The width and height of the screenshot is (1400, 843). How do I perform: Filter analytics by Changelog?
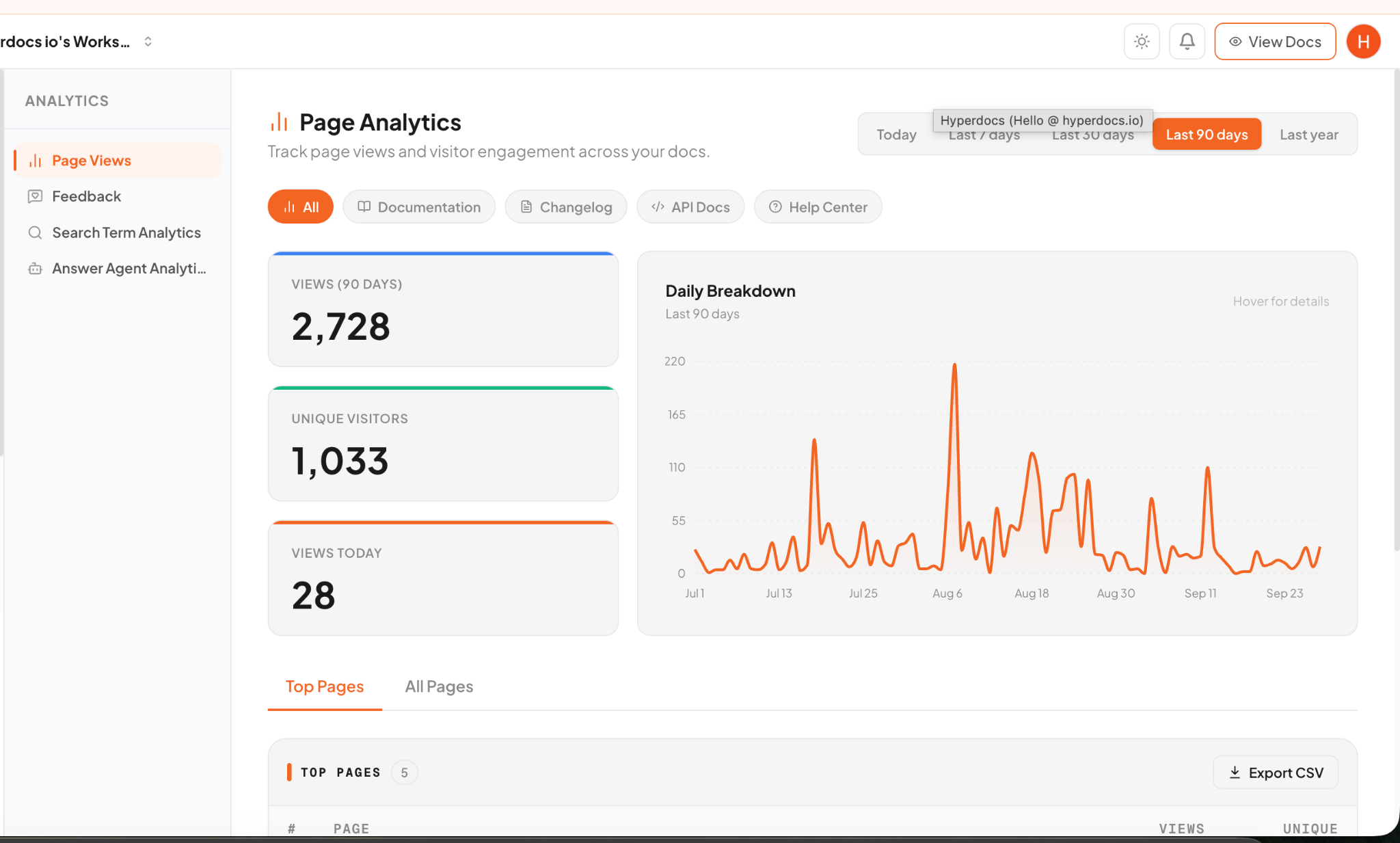(566, 207)
